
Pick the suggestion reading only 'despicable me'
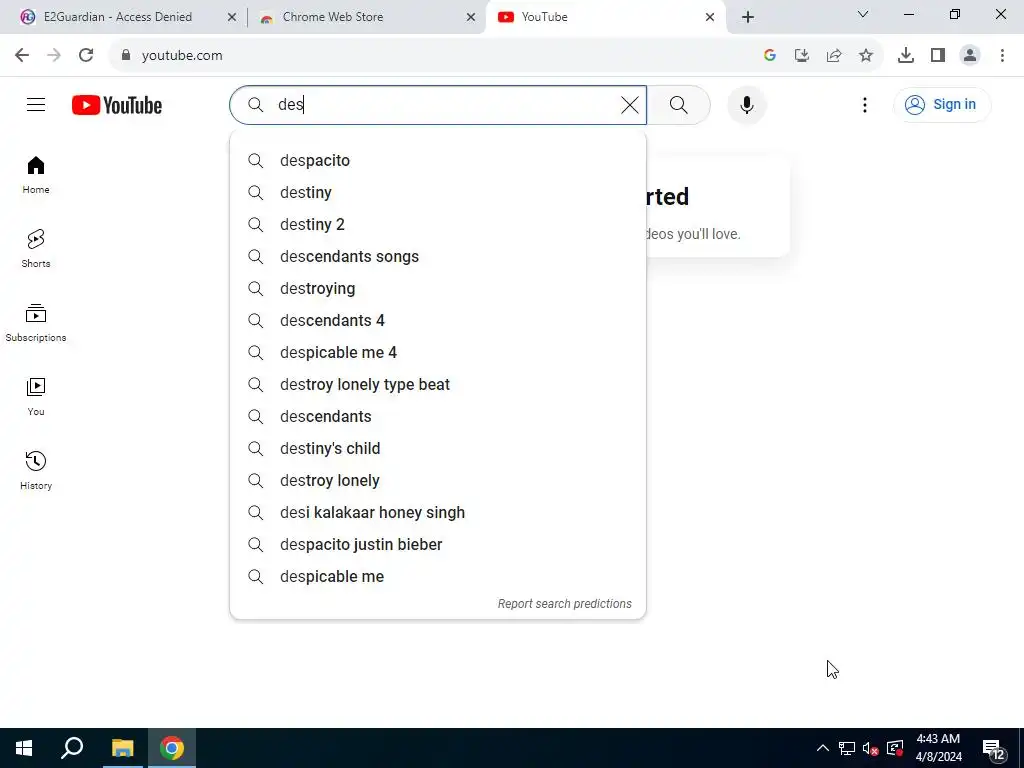[x=438, y=577]
